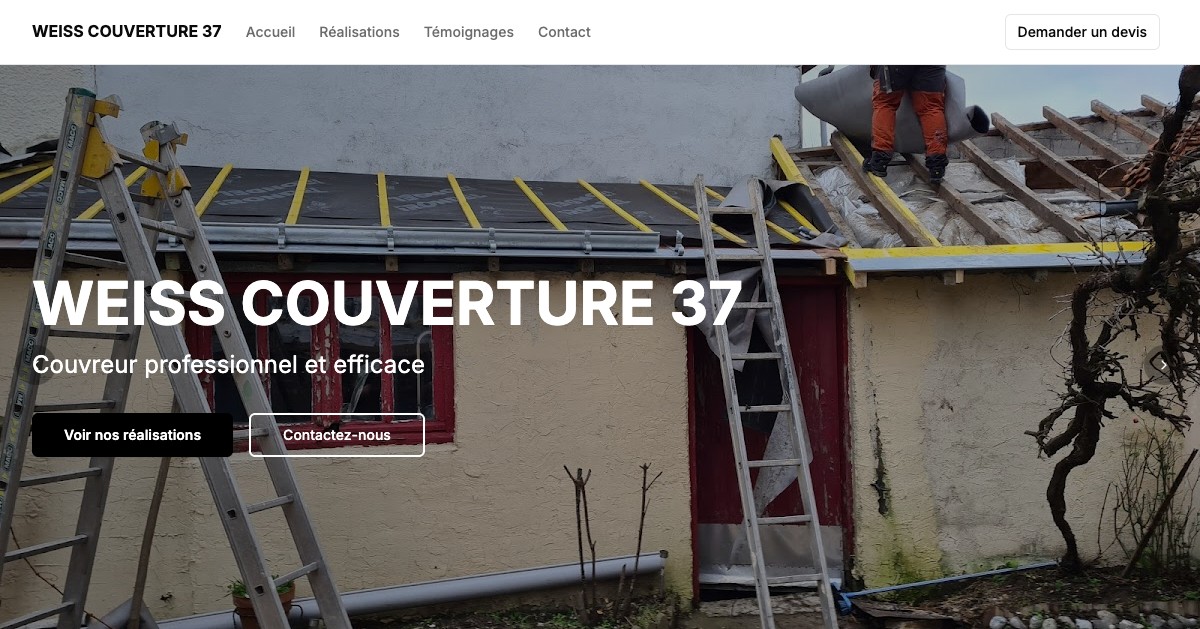The width and height of the screenshot is (1200, 629).
Task: Click the outlined Contactez-nous button
Action: coord(337,435)
